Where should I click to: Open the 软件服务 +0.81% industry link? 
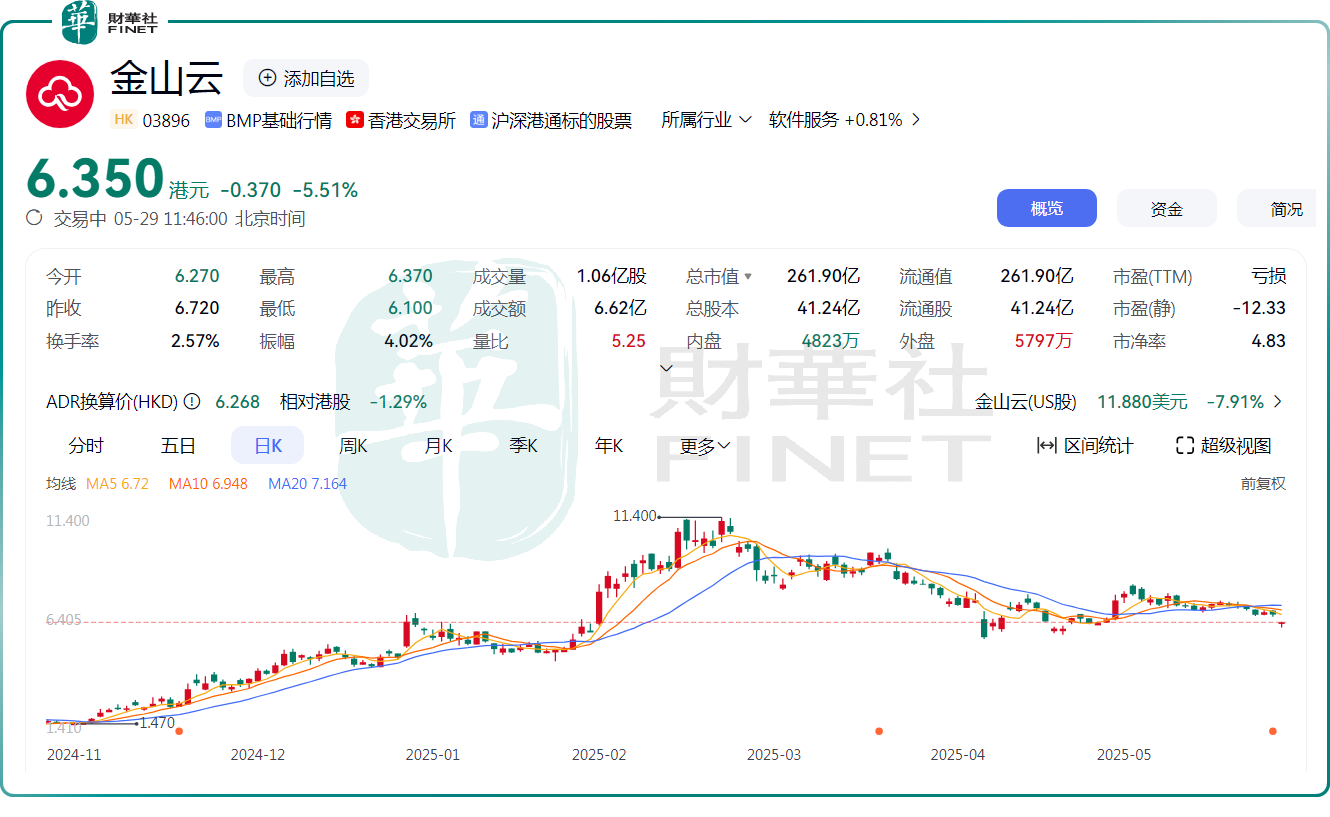pos(844,120)
